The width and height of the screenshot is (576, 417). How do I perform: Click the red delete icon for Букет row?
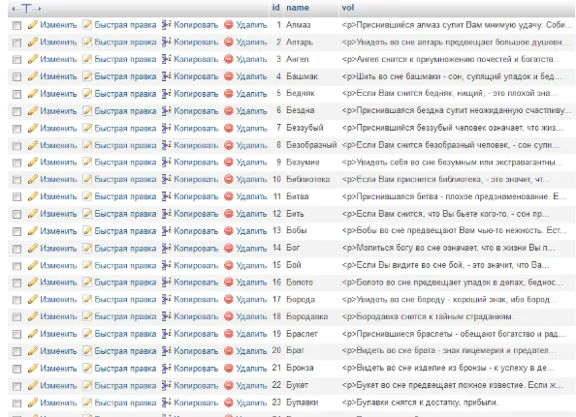(228, 385)
